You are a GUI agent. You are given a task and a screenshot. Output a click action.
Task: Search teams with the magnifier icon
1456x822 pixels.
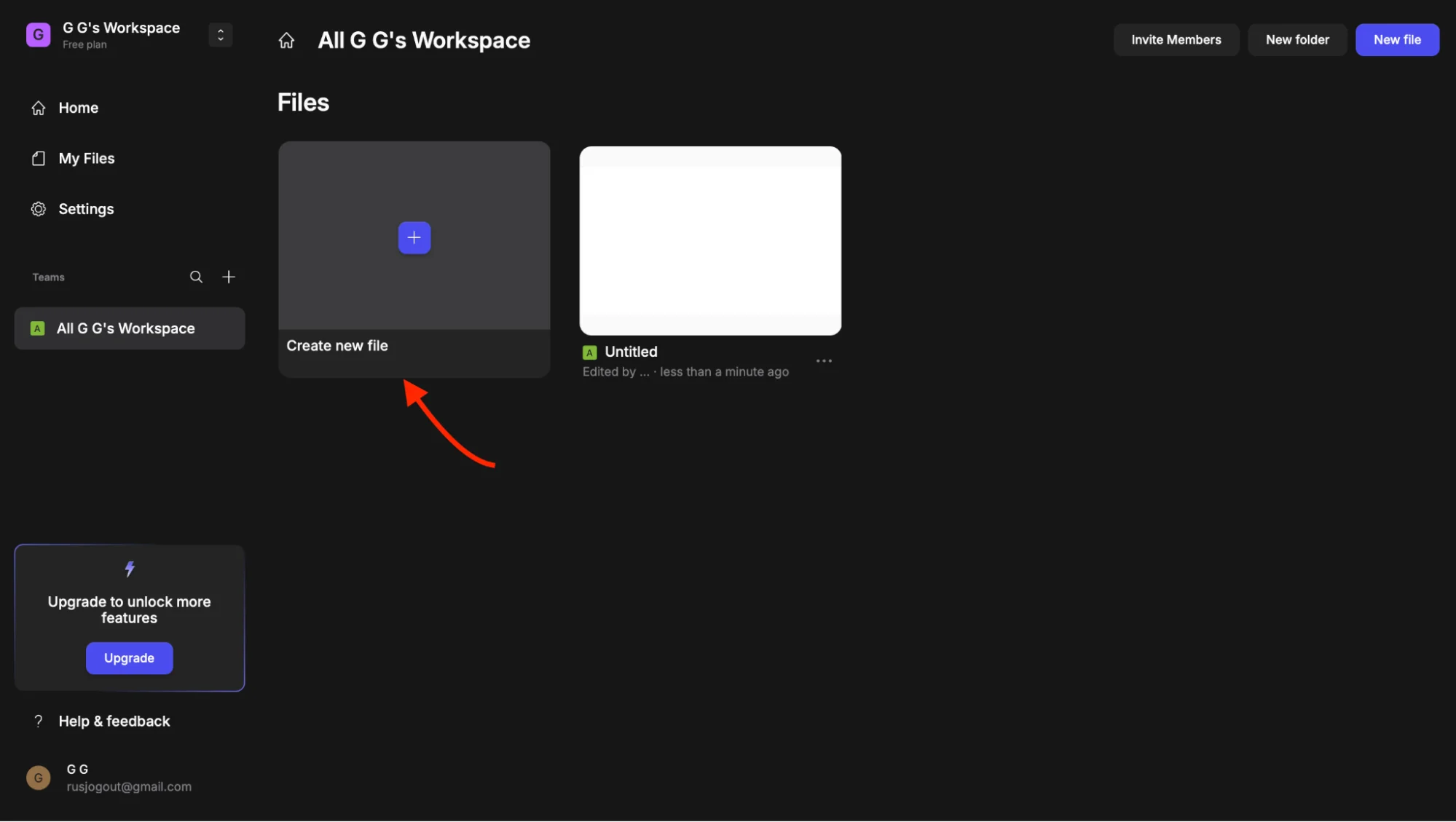tap(196, 277)
